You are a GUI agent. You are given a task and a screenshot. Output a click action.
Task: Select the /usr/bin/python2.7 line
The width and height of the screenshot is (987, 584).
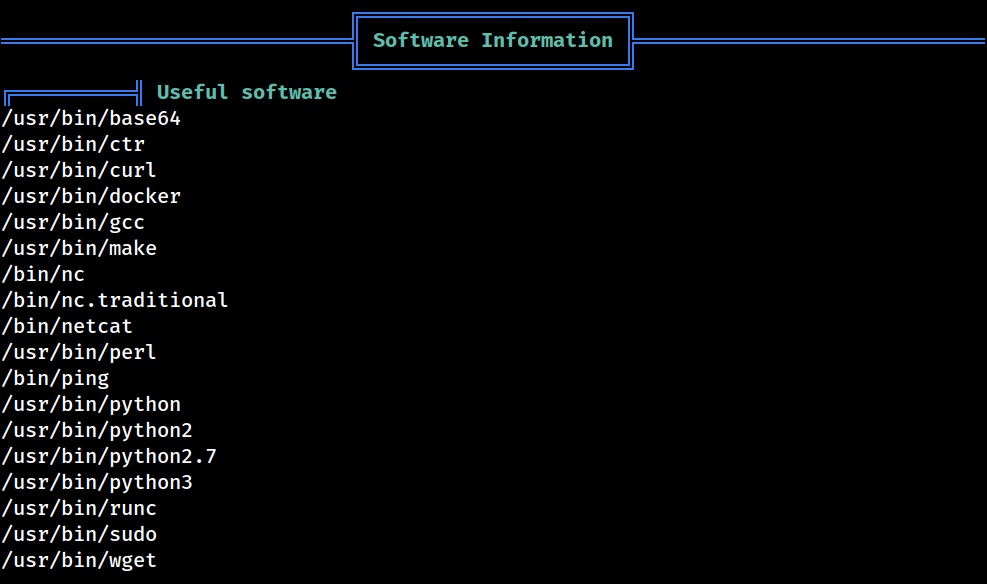[109, 457]
